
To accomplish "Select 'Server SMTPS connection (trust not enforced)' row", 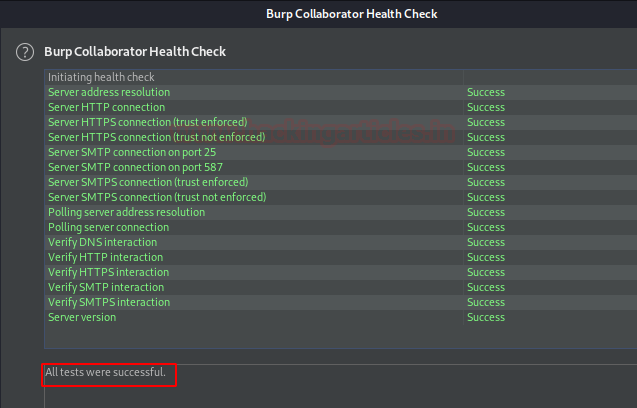I will click(340, 197).
